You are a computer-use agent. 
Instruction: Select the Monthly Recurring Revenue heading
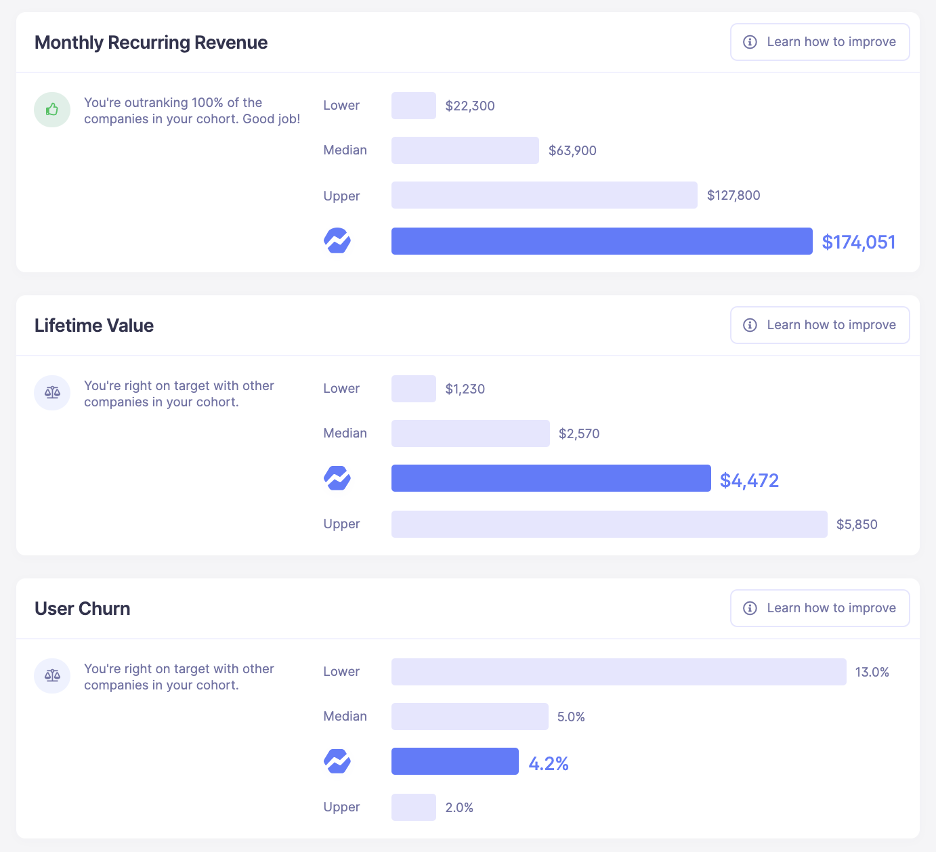click(x=151, y=42)
